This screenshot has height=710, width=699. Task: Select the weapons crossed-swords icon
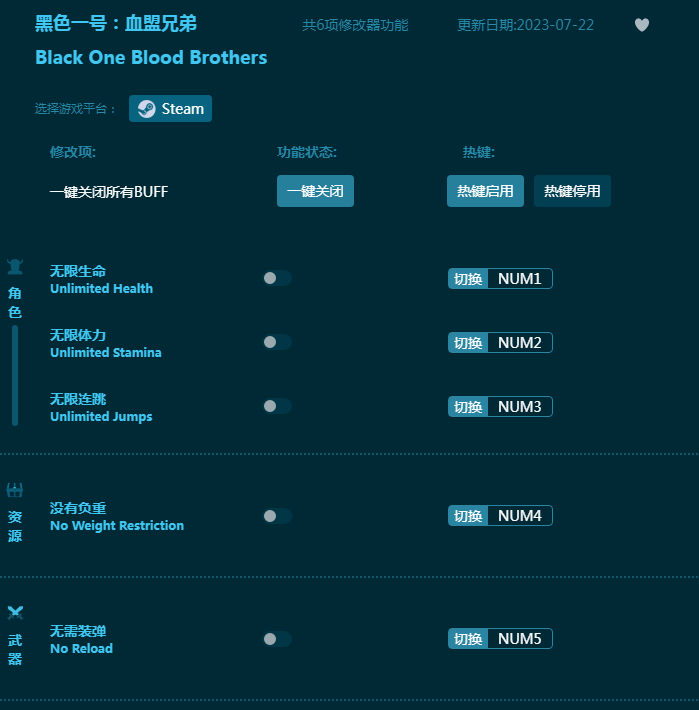click(x=15, y=613)
